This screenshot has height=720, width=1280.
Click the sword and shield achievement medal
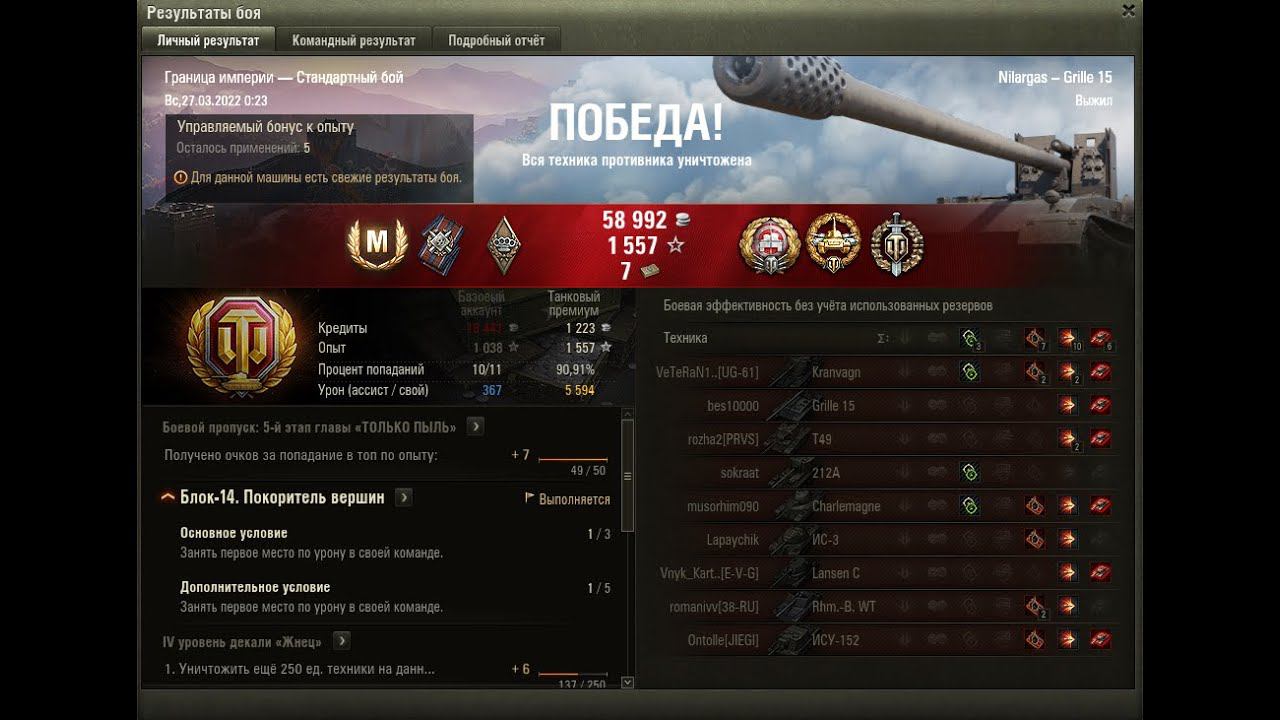coord(897,245)
